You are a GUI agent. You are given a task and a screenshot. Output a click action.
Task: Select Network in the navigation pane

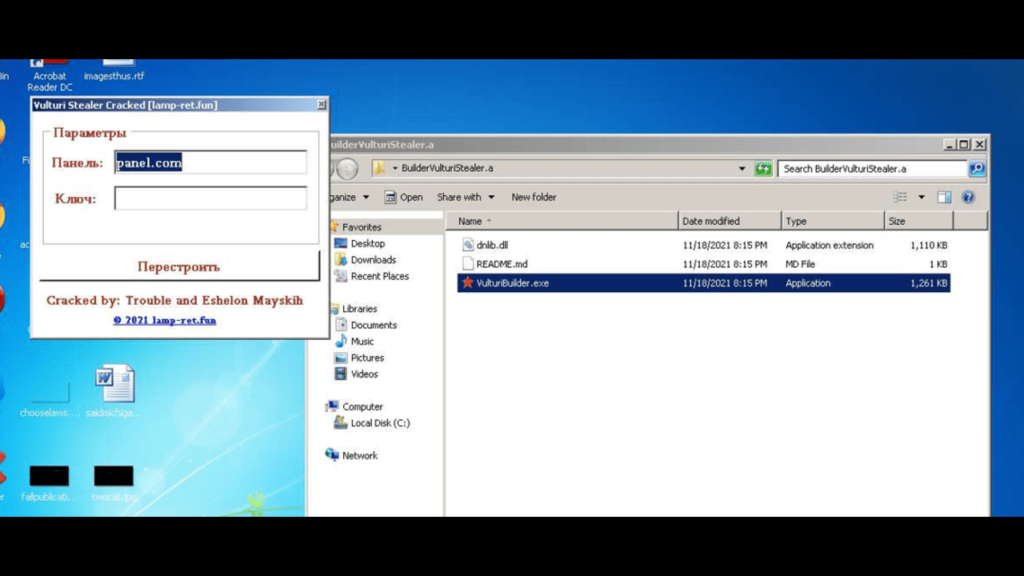coord(360,456)
